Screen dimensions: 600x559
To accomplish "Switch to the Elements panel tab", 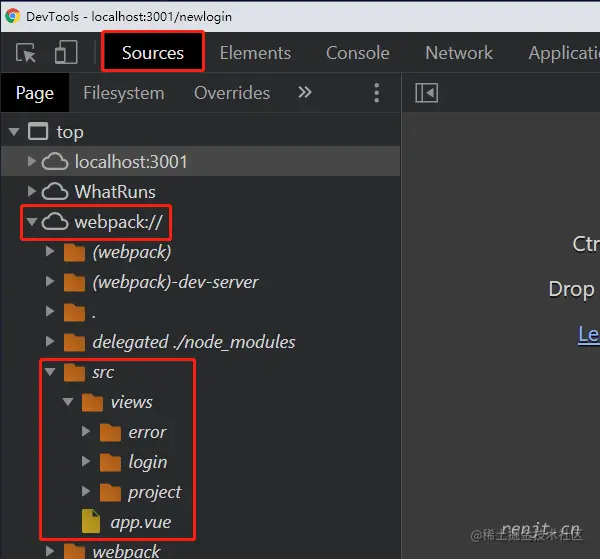I will (255, 53).
